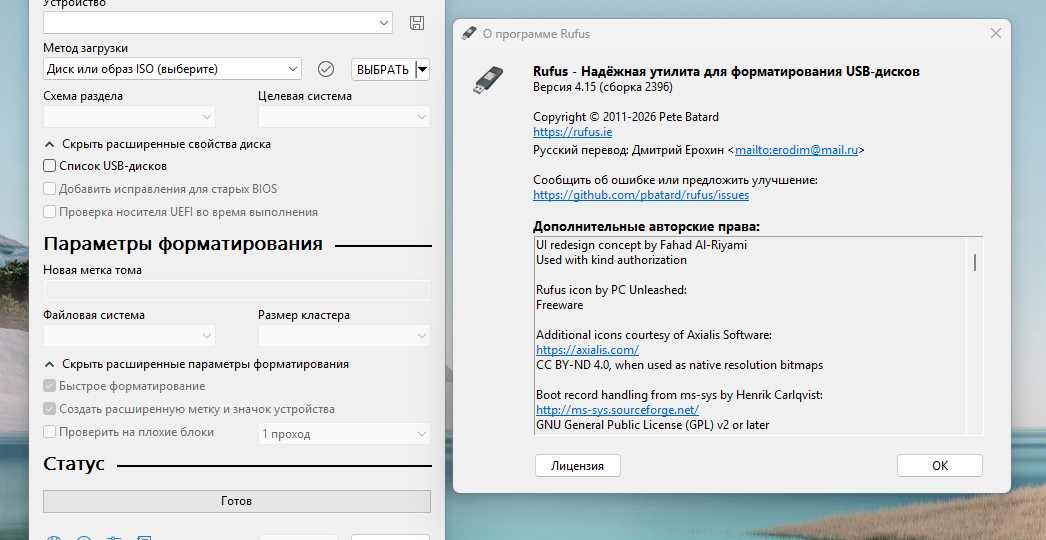The width and height of the screenshot is (1046, 540).
Task: Click the checkmark checksum icon beside ВЫБРАТЬ
Action: [326, 69]
